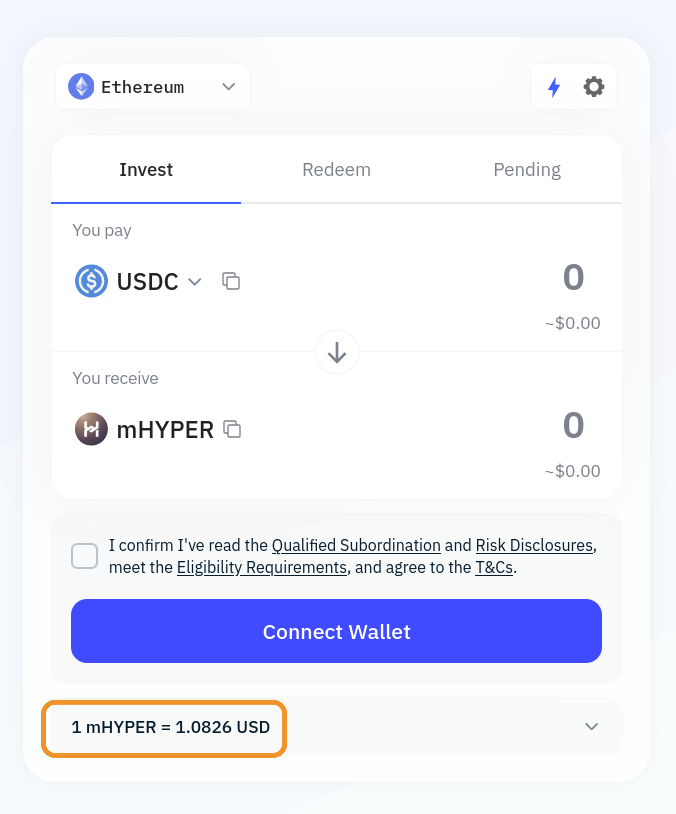Open the Qualified Subordination link
Viewport: 676px width, 814px height.
[356, 546]
